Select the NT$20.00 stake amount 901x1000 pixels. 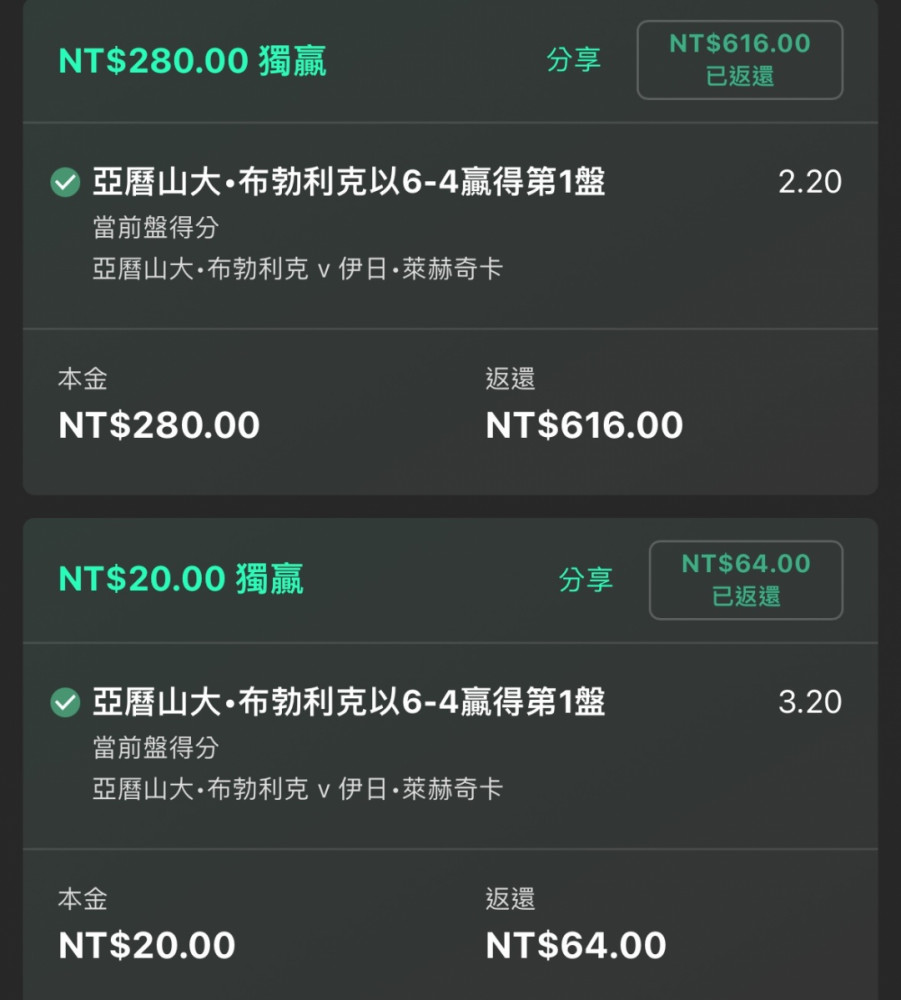coord(147,945)
